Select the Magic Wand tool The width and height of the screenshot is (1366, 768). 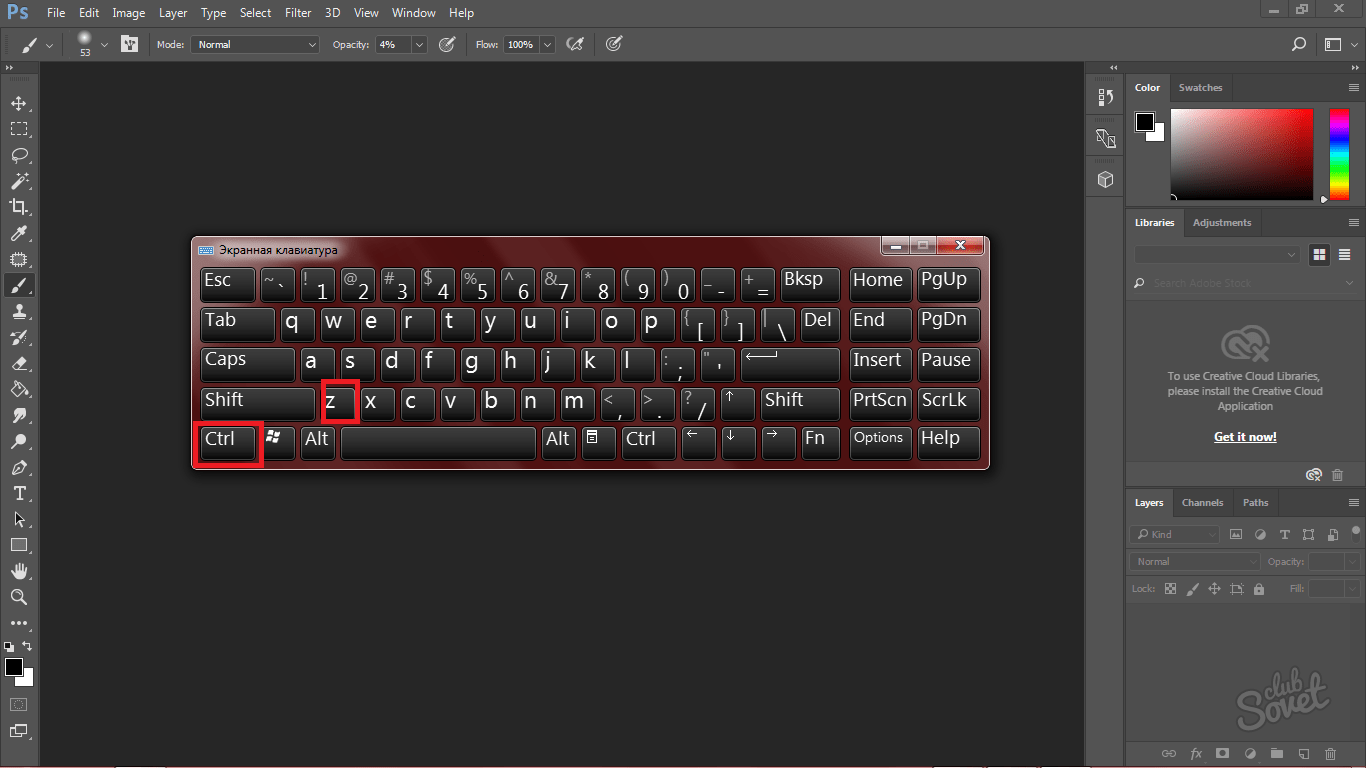tap(19, 181)
